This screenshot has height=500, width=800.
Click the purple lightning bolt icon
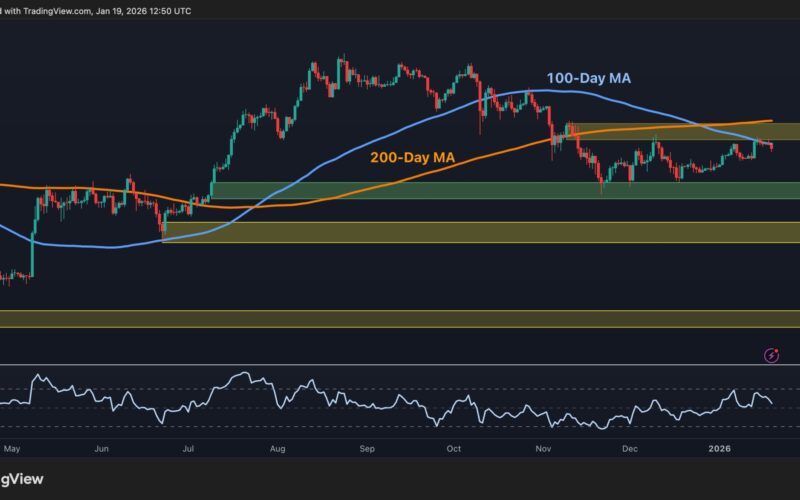pos(771,354)
